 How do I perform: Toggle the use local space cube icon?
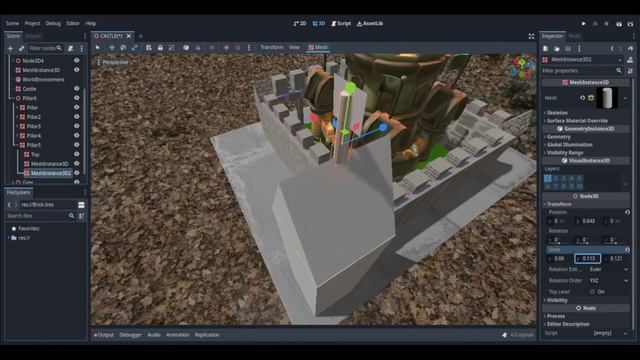[x=186, y=47]
